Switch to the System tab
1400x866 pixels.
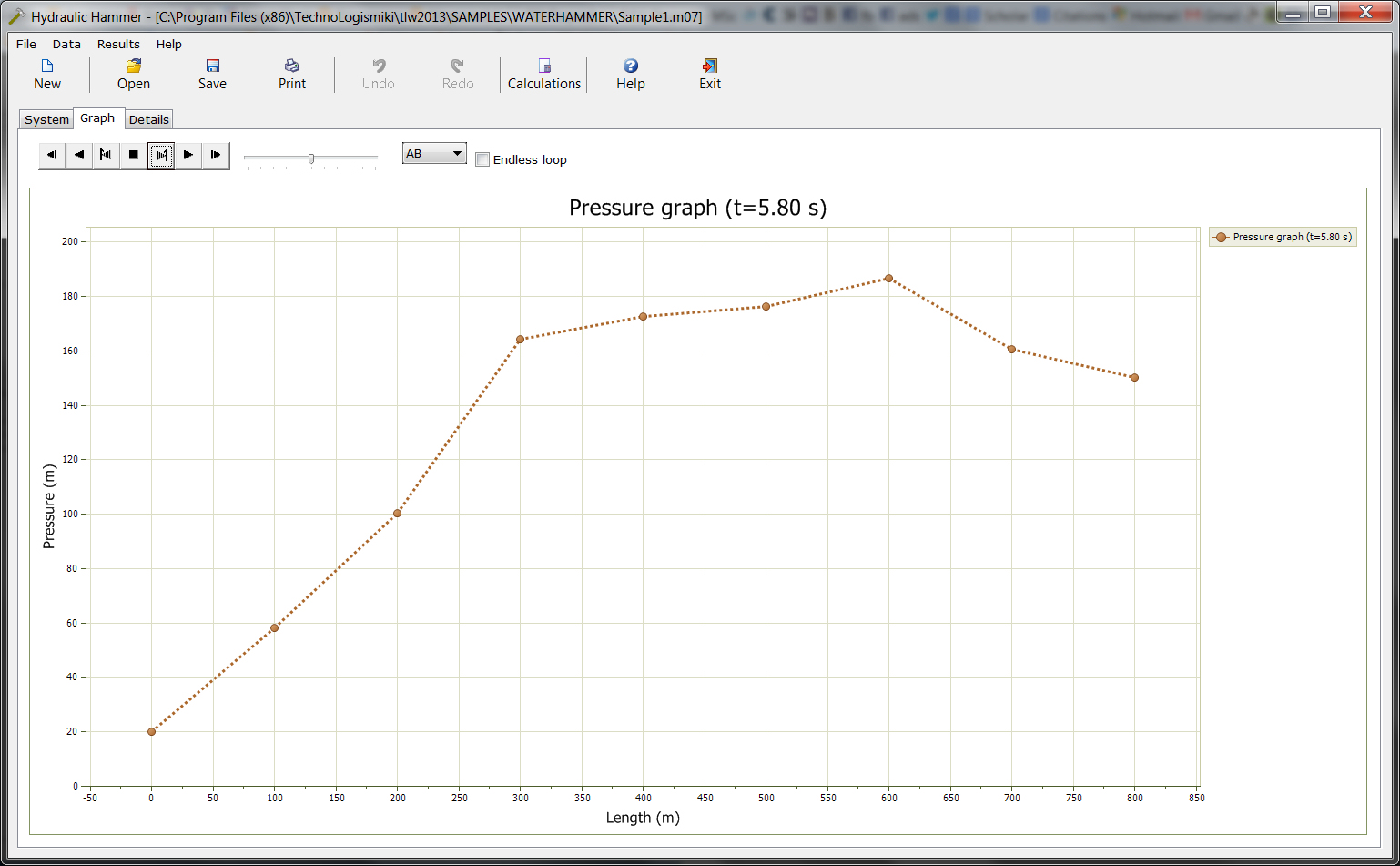tap(46, 119)
